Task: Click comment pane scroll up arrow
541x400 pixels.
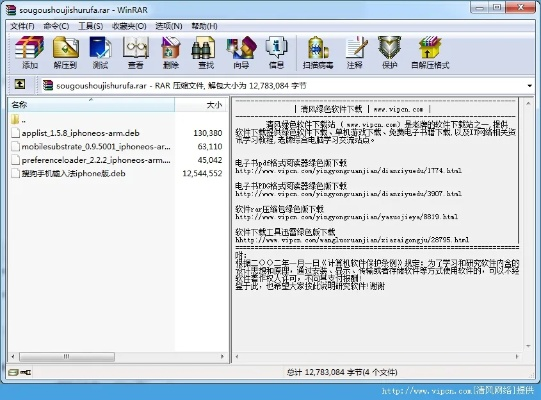Action: click(x=528, y=103)
